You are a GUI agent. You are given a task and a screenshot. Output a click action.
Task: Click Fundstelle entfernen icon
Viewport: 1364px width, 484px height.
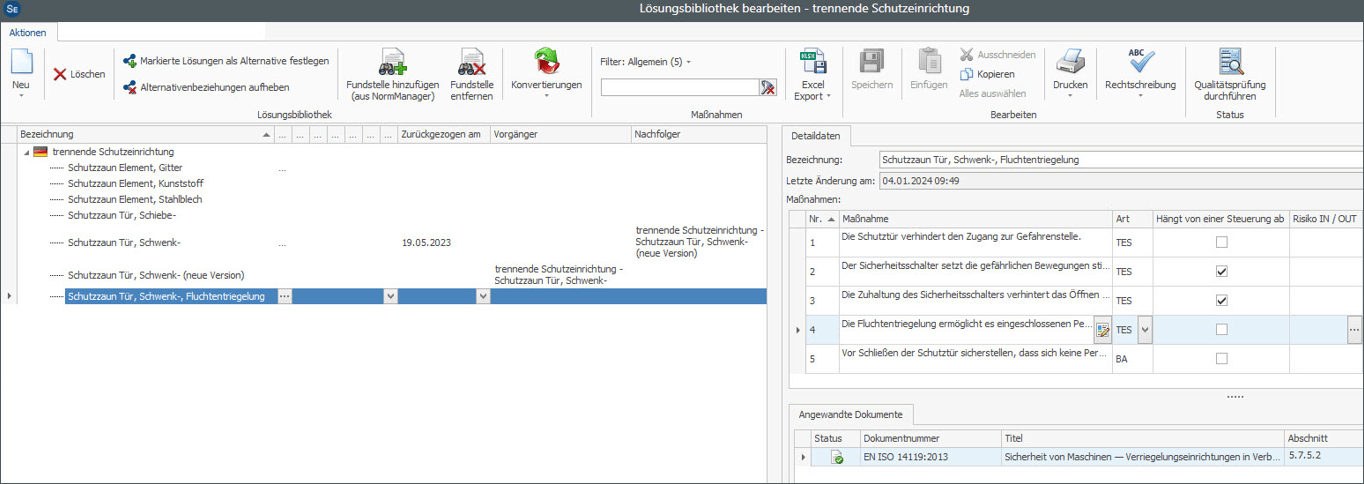coord(471,63)
